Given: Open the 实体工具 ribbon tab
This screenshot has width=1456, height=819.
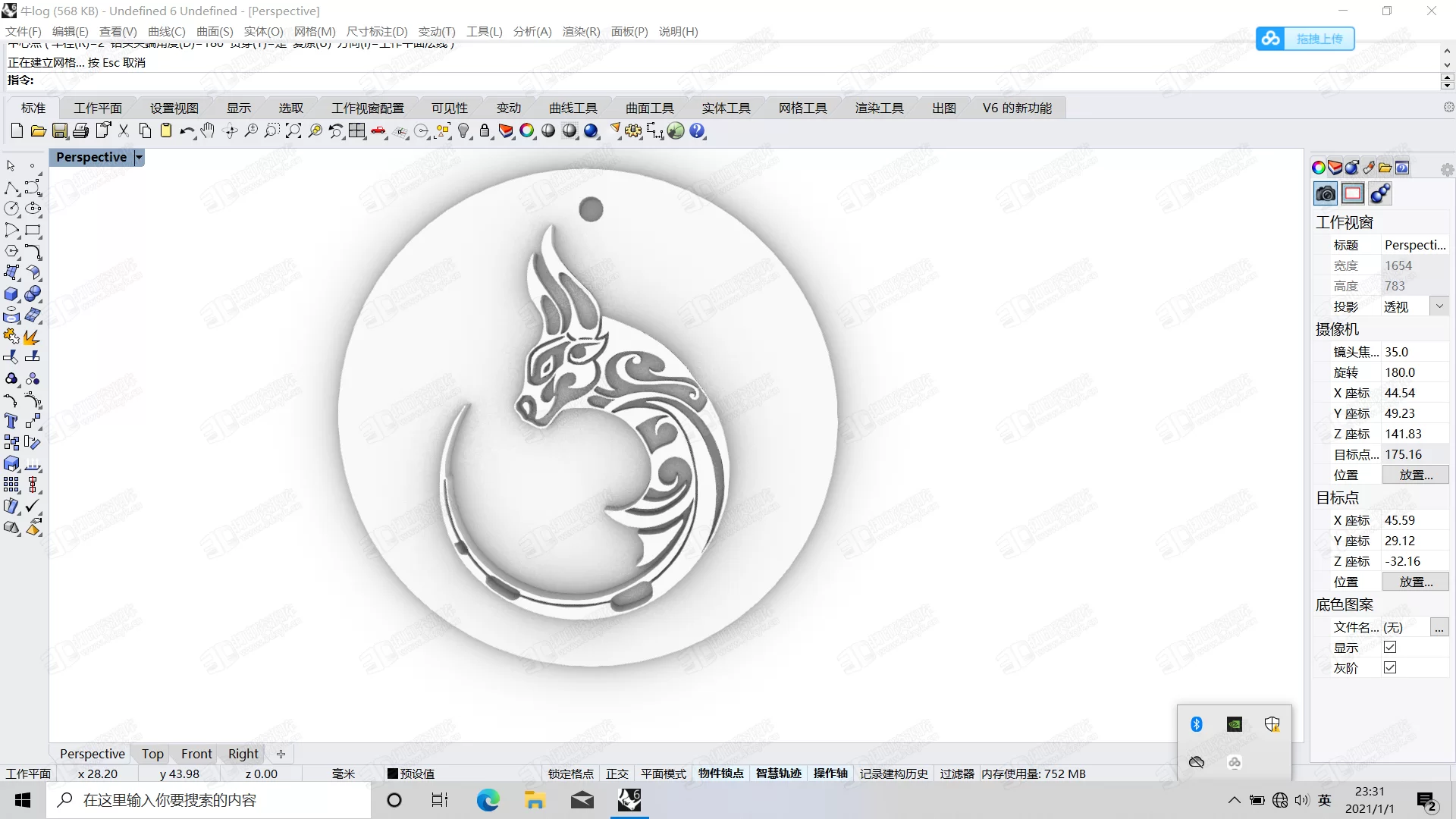Looking at the screenshot, I should 726,107.
